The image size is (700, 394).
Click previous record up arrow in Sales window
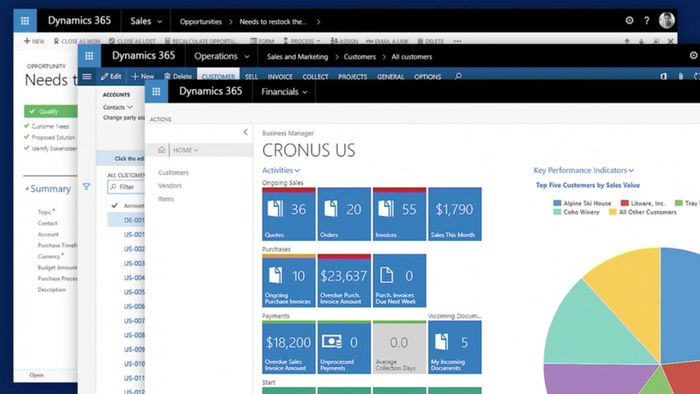[627, 41]
